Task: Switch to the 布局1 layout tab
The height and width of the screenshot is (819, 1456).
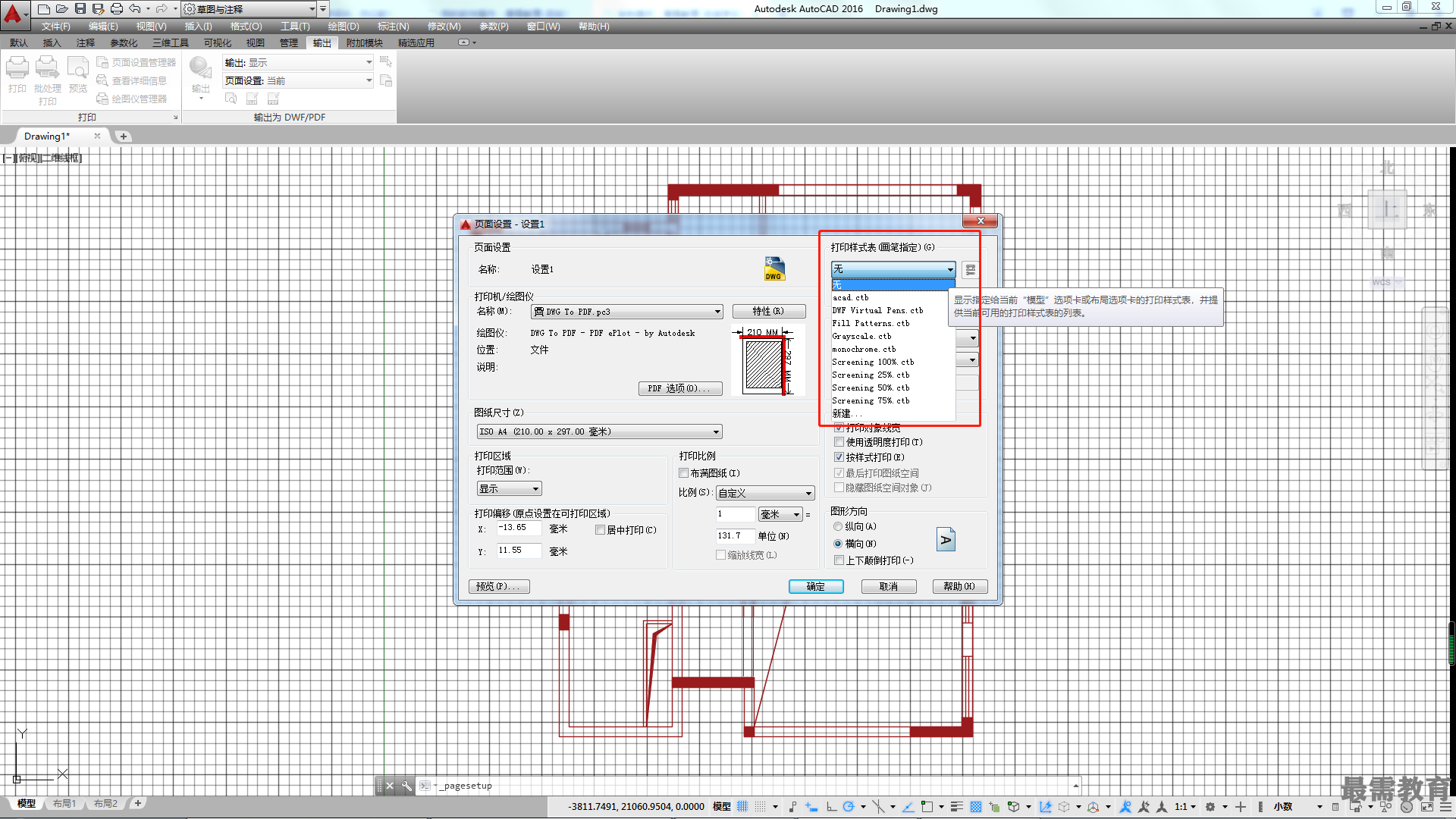Action: point(64,803)
